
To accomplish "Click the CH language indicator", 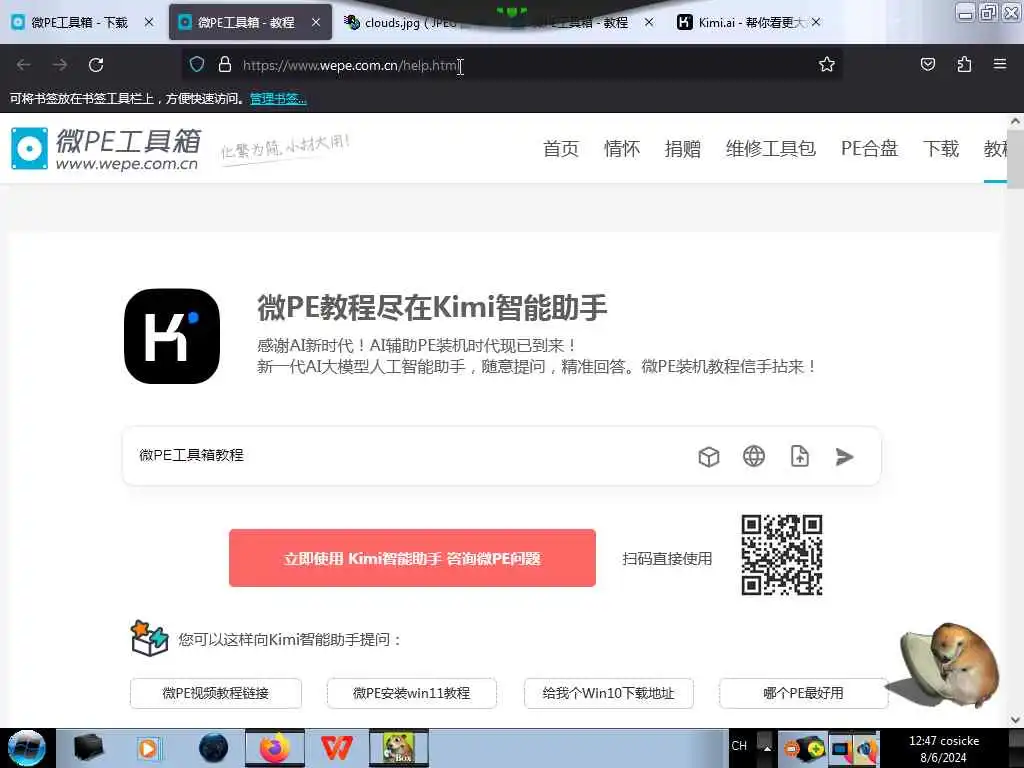I will coord(739,746).
